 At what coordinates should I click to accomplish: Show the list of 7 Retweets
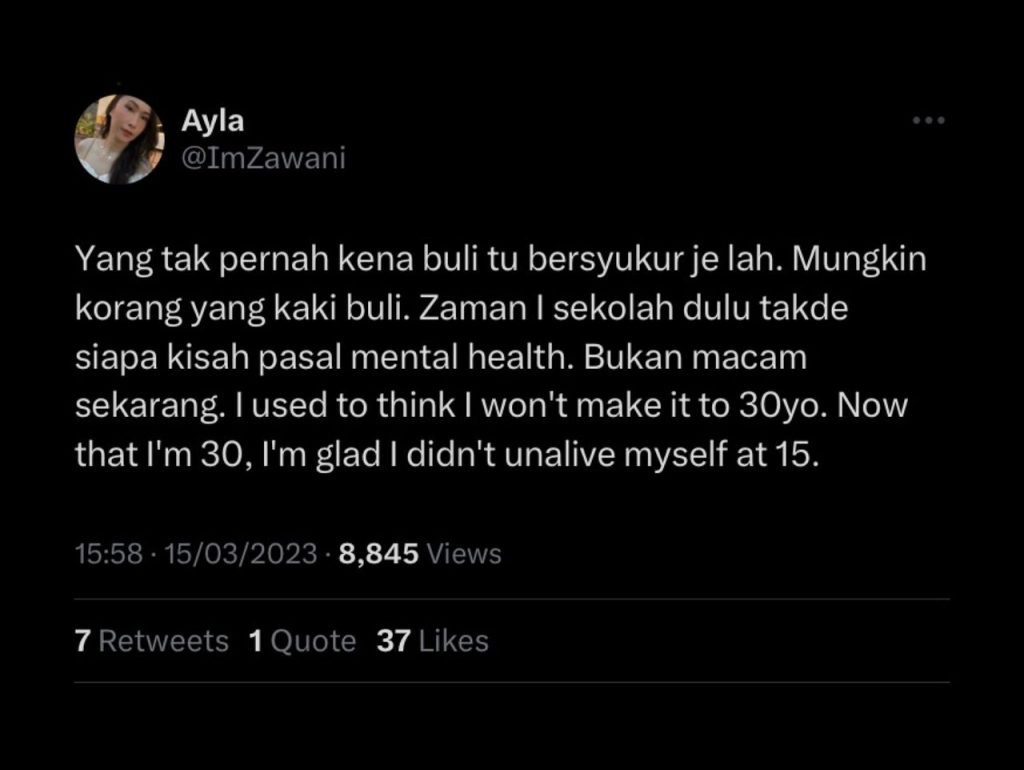[152, 641]
